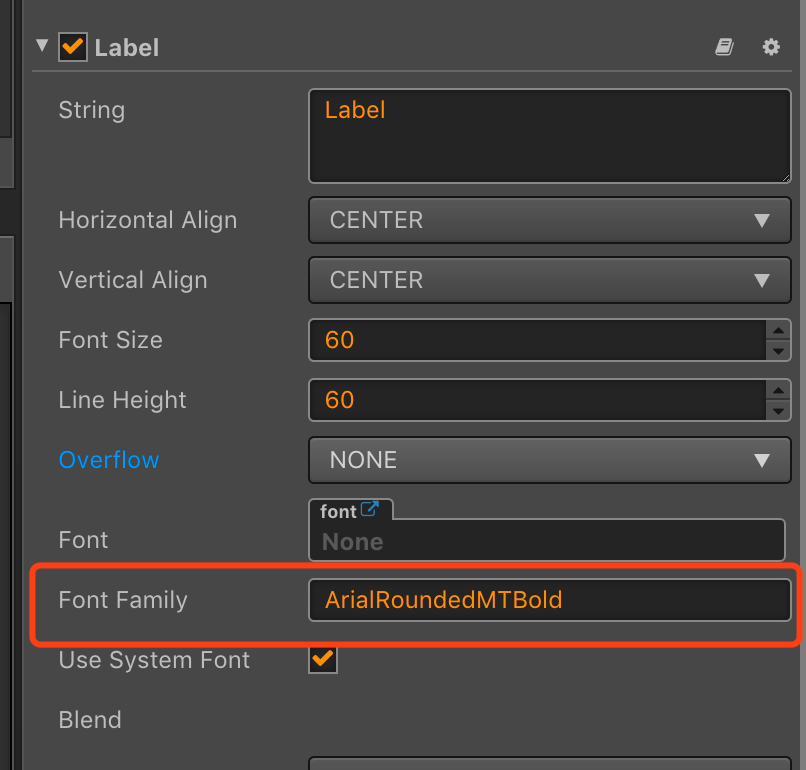Decrease Font Size with down arrow

(x=778, y=350)
